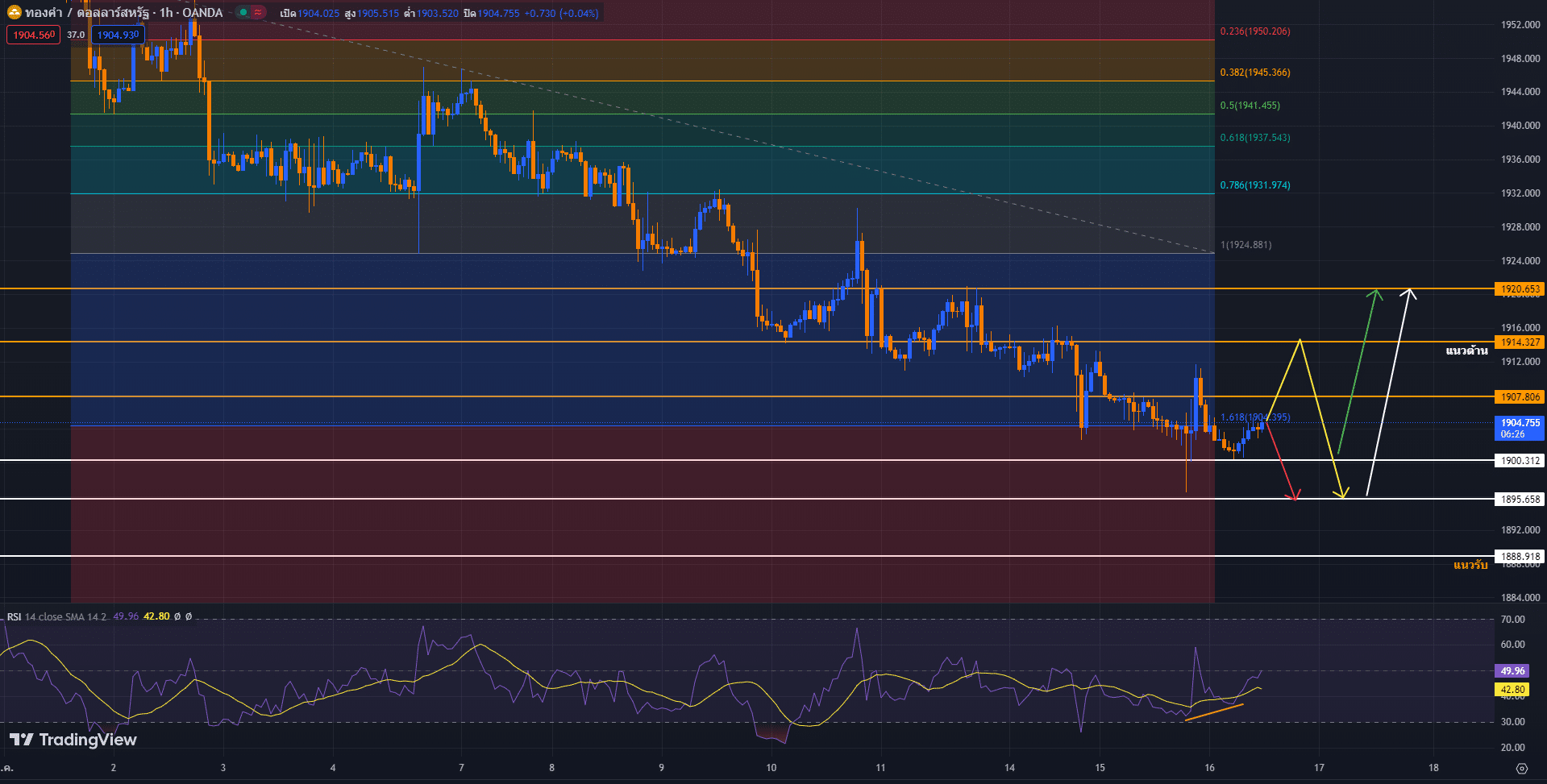Click the red sell price 1904.56 button
Screen dimensions: 1547x784
pos(33,35)
